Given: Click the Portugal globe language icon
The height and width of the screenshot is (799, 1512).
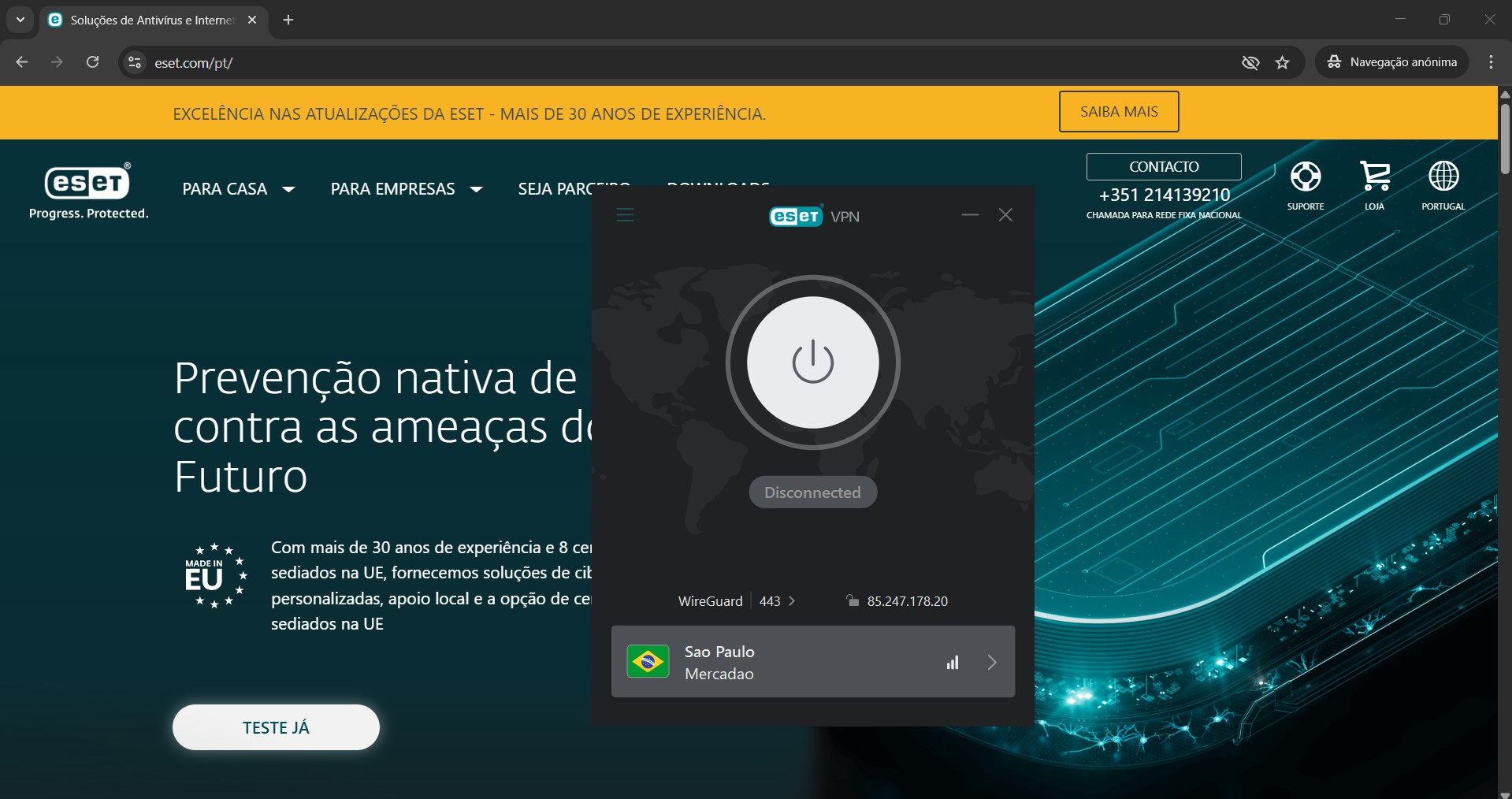Looking at the screenshot, I should pyautogui.click(x=1443, y=177).
